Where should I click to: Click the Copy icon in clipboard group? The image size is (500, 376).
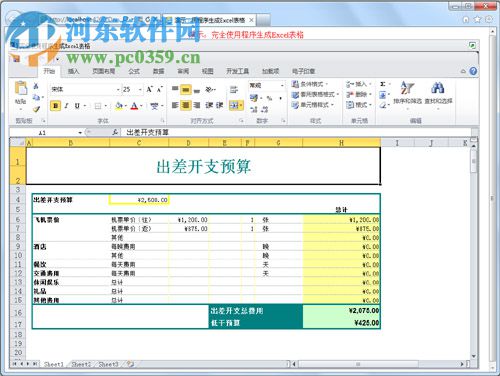(x=36, y=97)
